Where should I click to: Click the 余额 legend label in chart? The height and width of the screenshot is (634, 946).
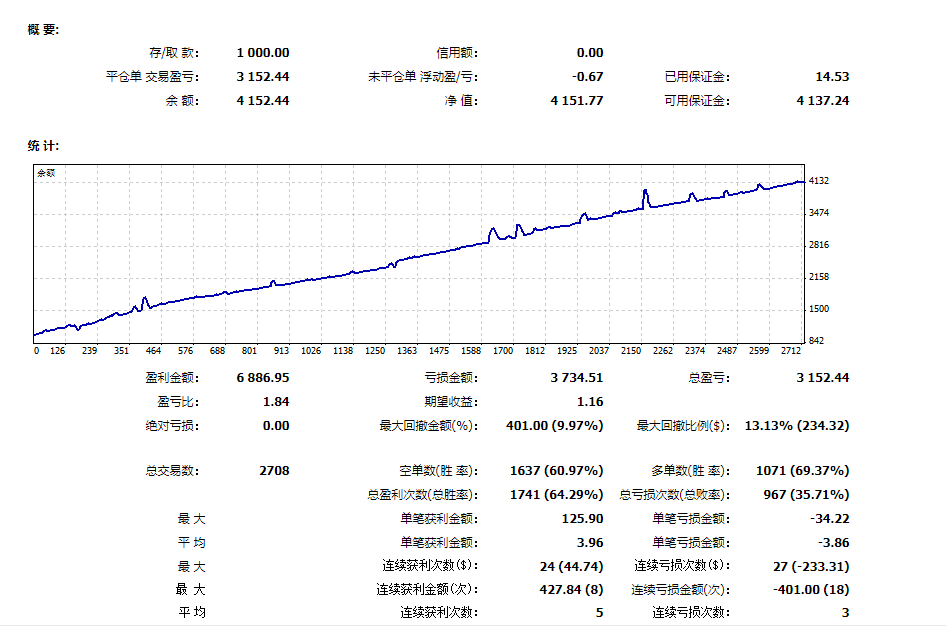tap(46, 173)
